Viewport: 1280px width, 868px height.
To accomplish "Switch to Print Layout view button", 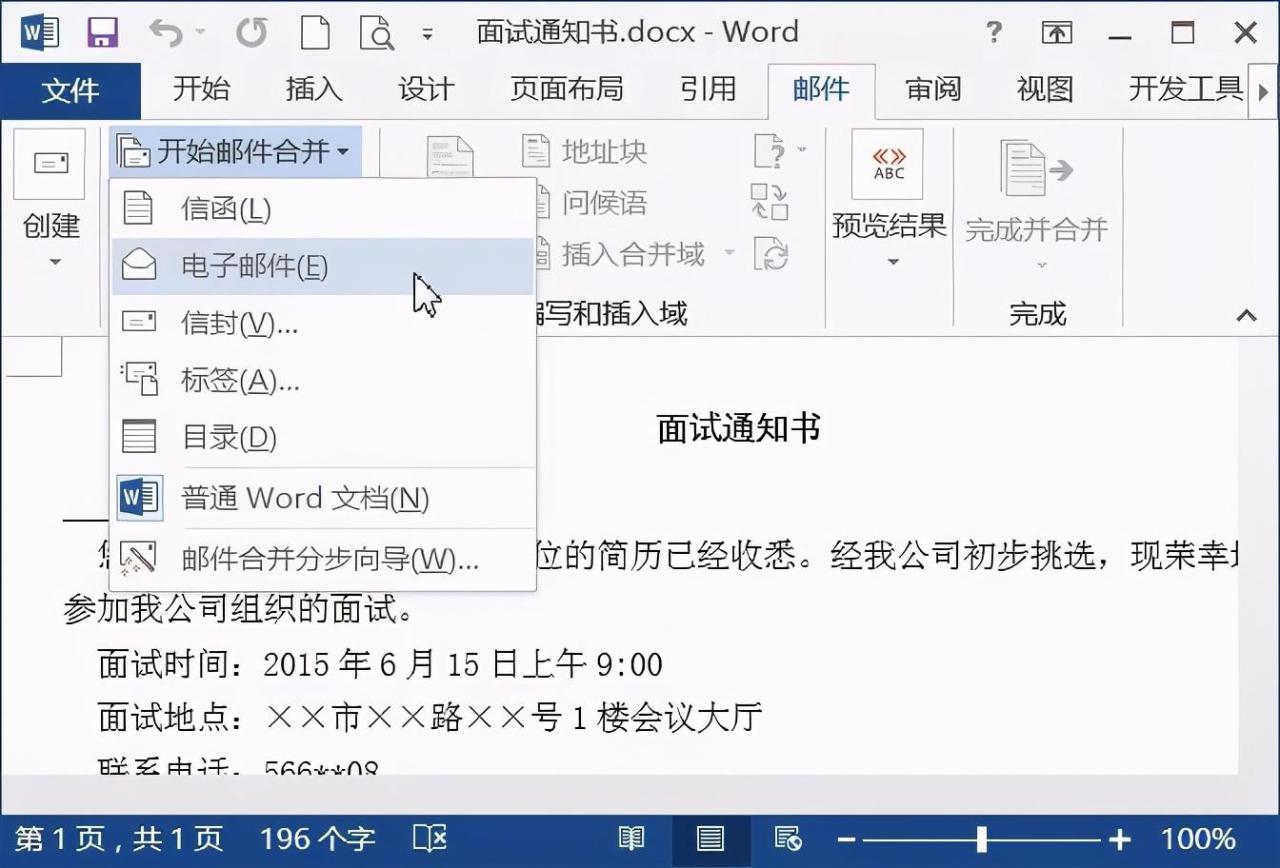I will click(x=710, y=839).
